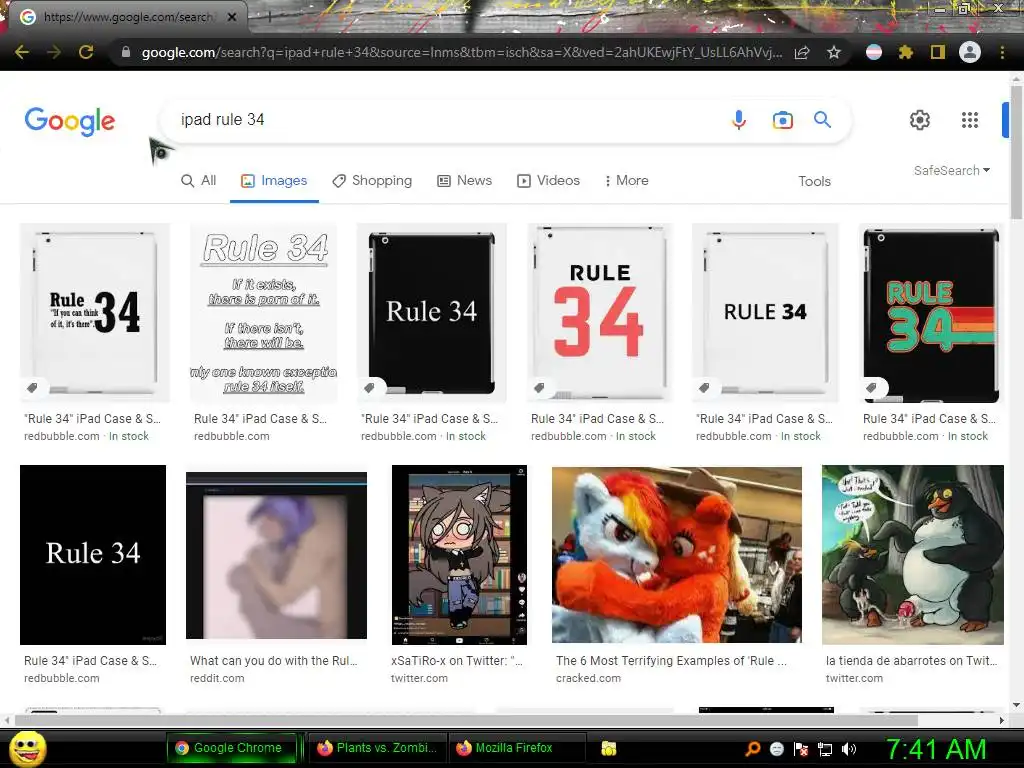Select the Images tab
The image size is (1024, 768).
(274, 180)
